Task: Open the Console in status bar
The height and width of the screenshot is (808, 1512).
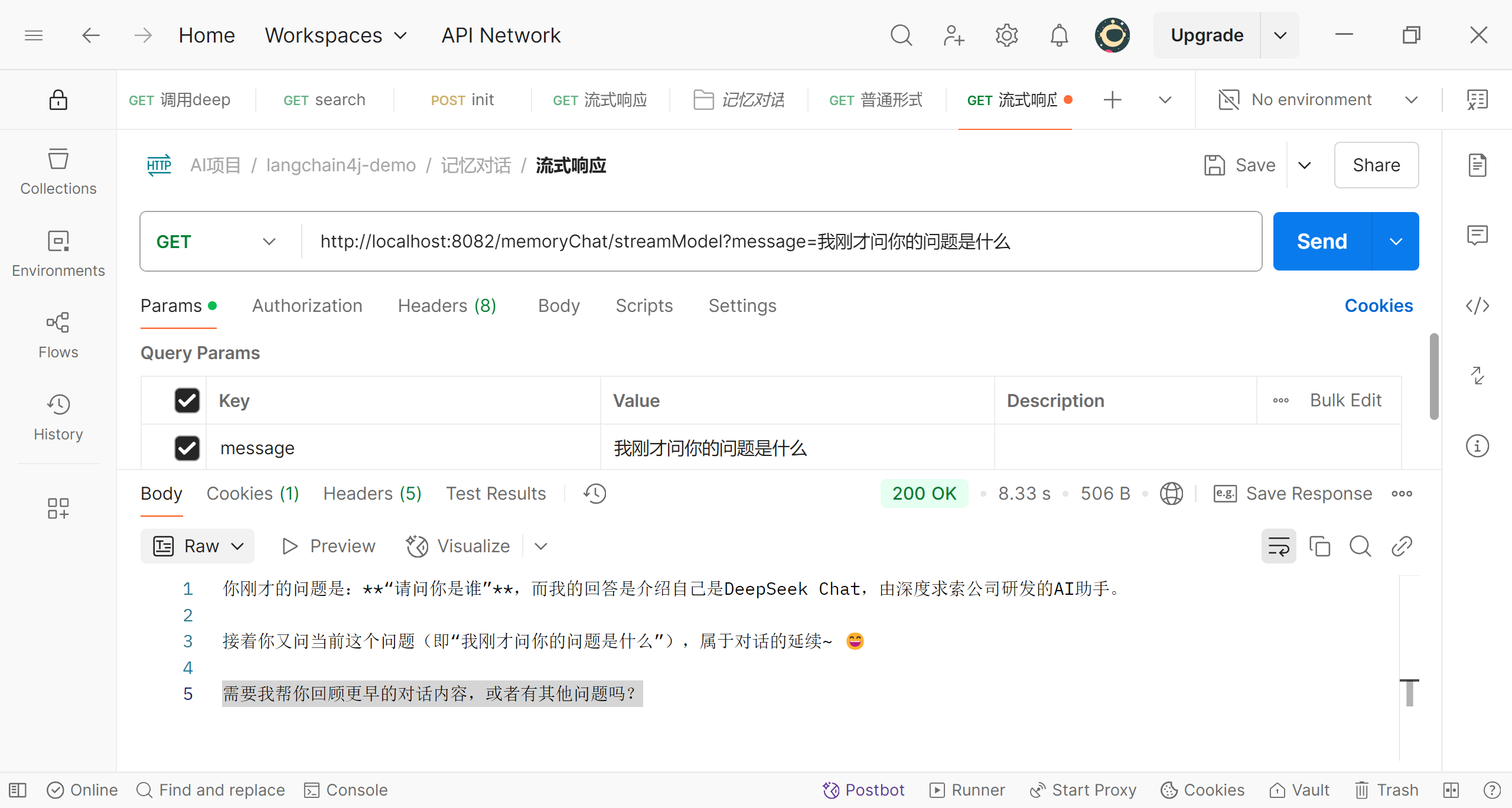Action: 346,790
